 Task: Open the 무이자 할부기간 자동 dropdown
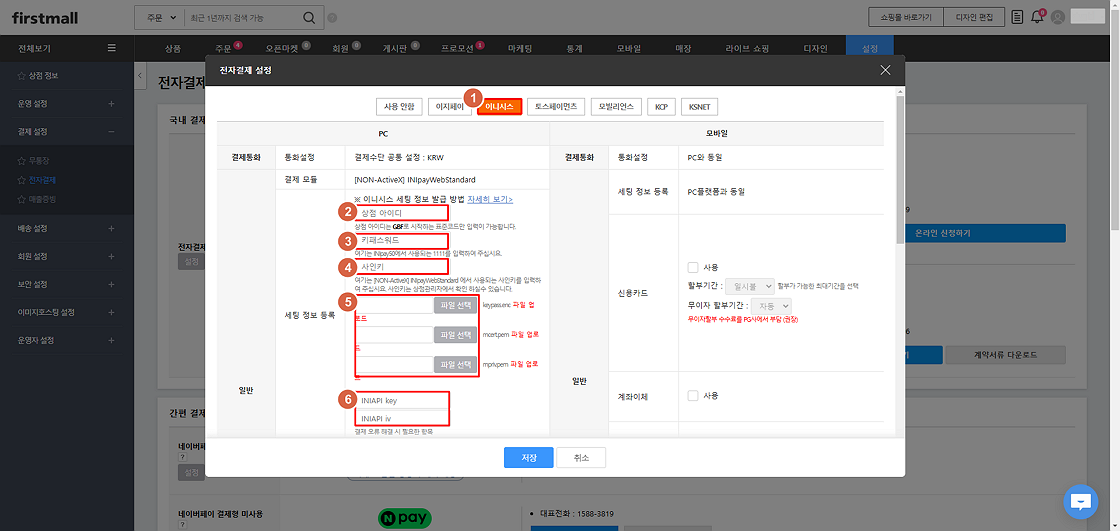click(x=771, y=305)
